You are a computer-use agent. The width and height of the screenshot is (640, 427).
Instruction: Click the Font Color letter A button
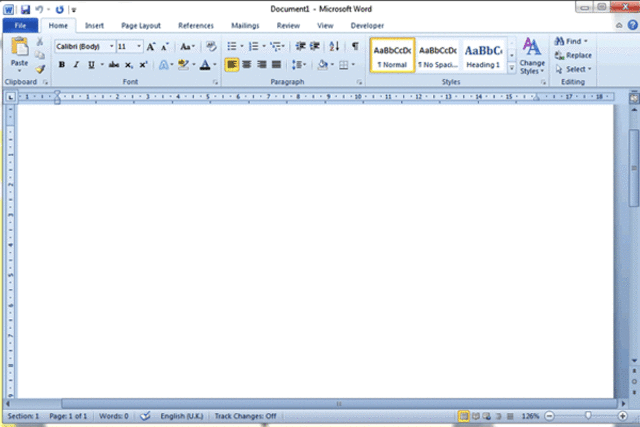pyautogui.click(x=205, y=64)
